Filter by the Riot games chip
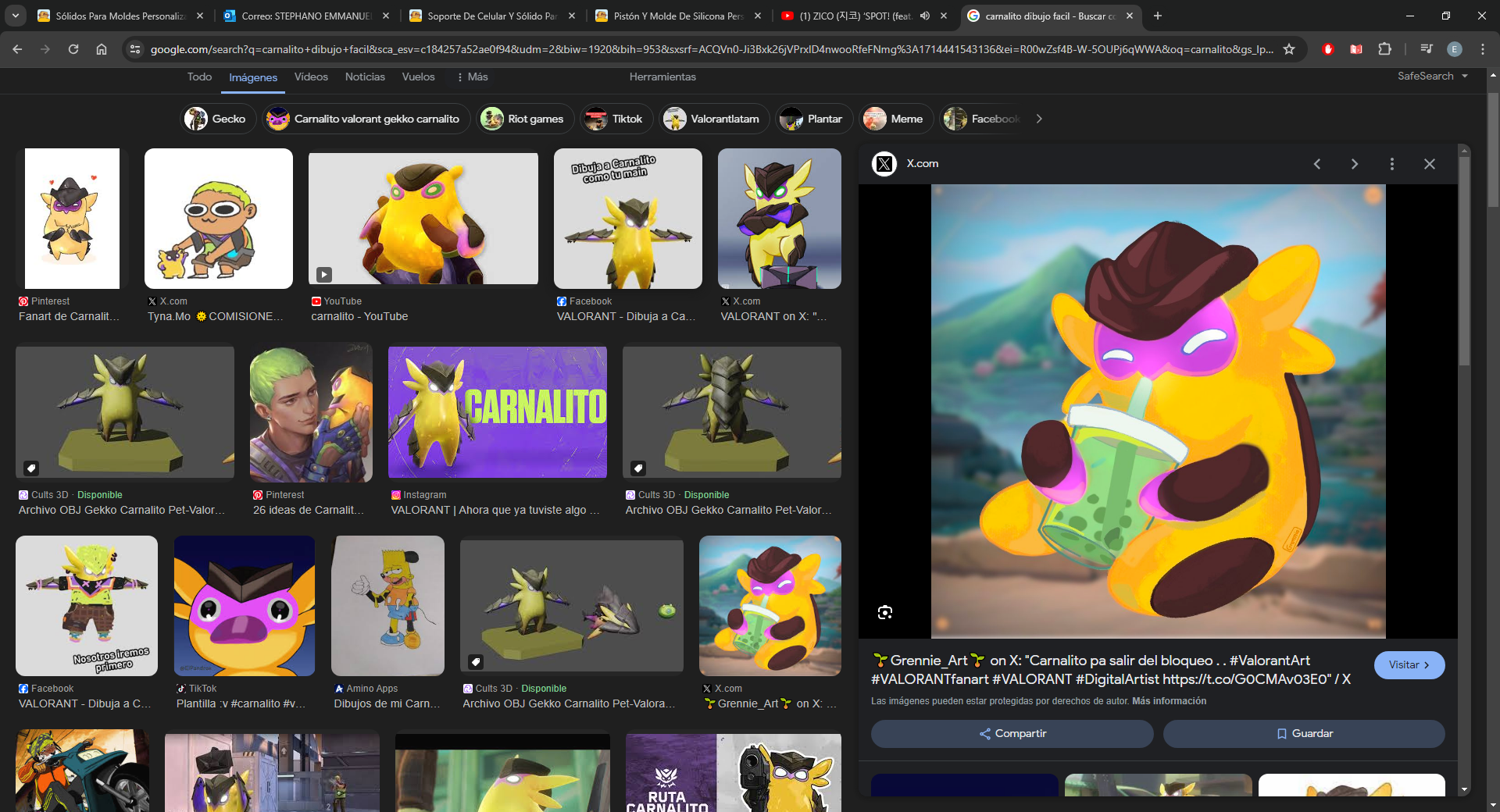The height and width of the screenshot is (812, 1500). click(x=526, y=119)
